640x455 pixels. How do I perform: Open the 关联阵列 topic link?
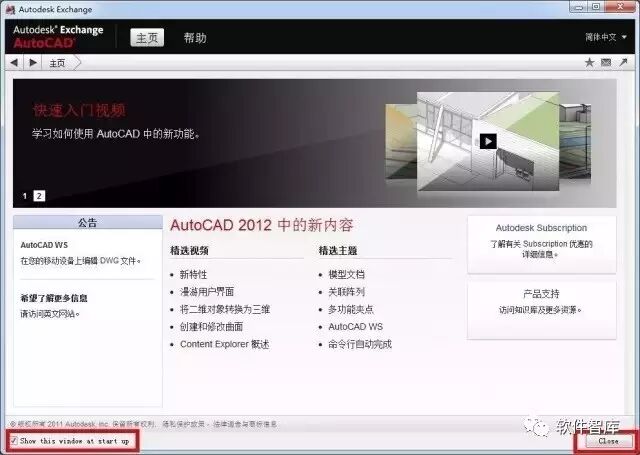tap(347, 292)
